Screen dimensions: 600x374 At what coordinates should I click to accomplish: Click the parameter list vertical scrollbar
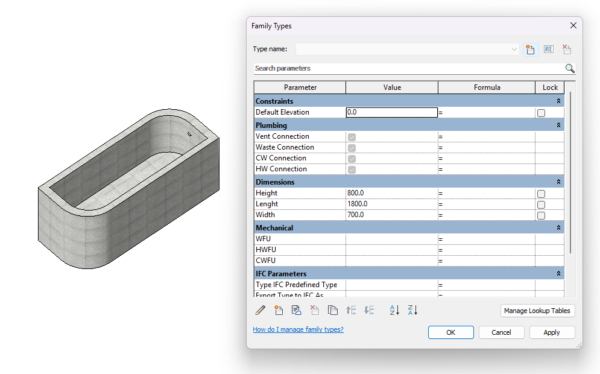click(570, 172)
